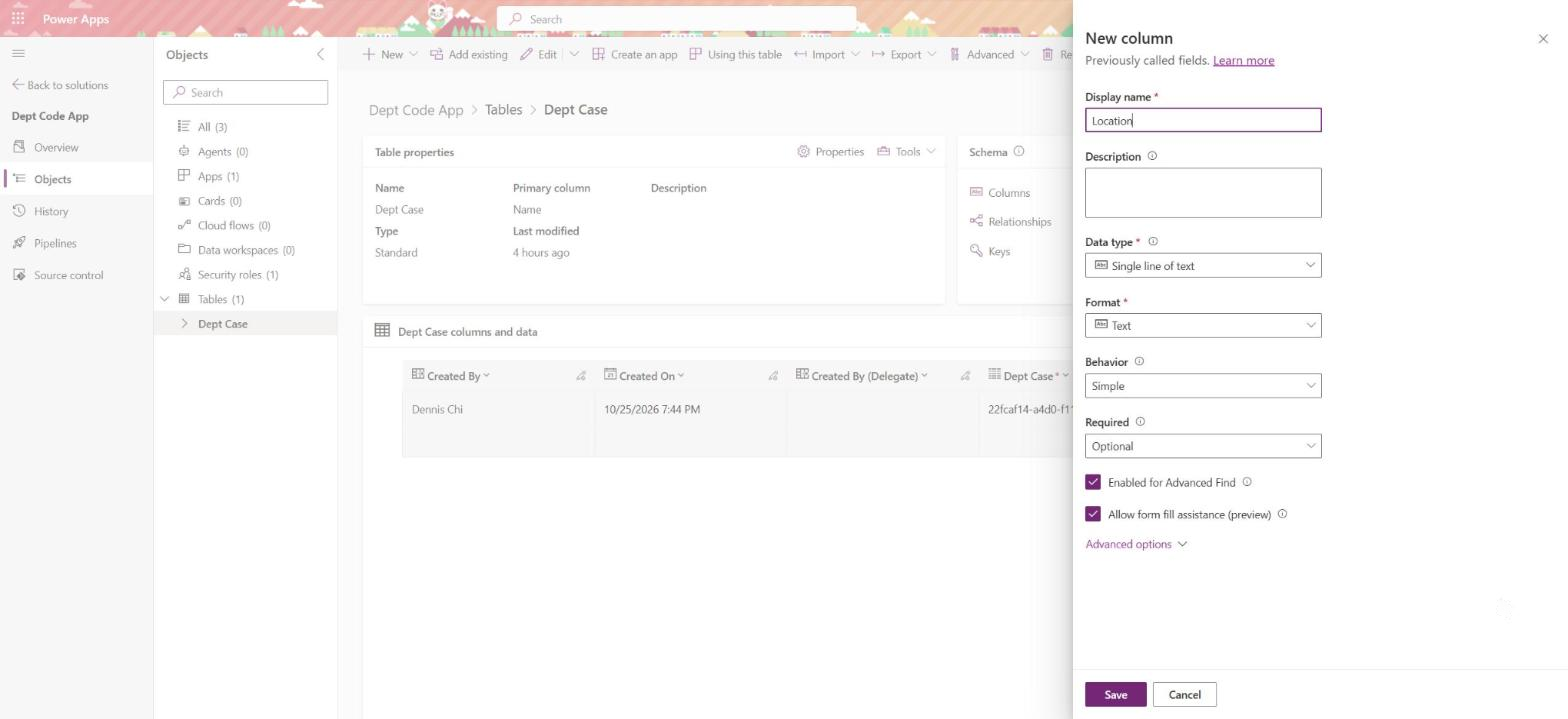Image resolution: width=1568 pixels, height=719 pixels.
Task: Open Pipelines in the left navigation
Action: coord(55,243)
